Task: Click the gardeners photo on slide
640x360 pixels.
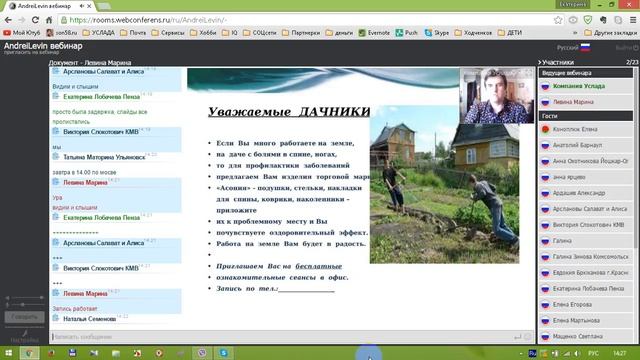Action: pos(444,184)
